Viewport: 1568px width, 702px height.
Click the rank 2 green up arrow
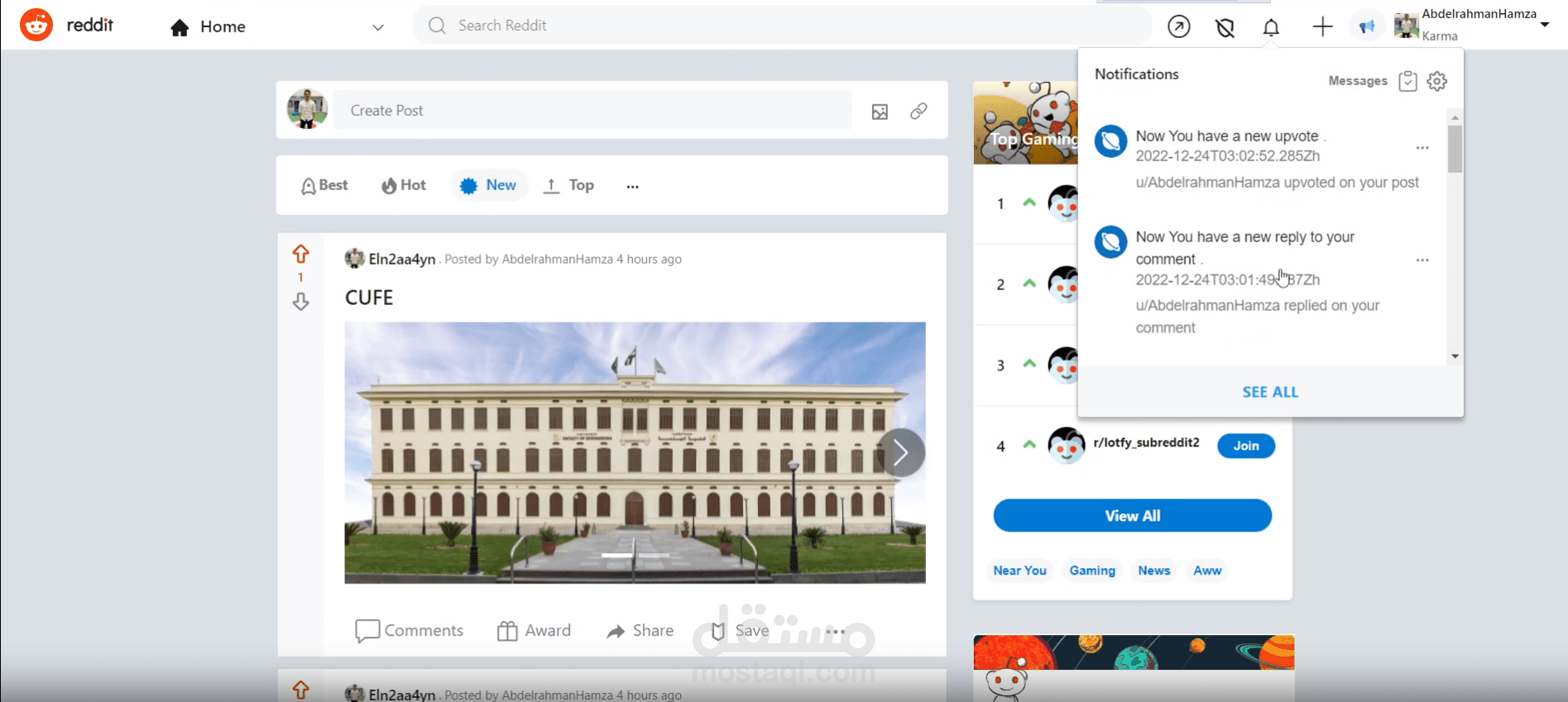(x=1029, y=284)
